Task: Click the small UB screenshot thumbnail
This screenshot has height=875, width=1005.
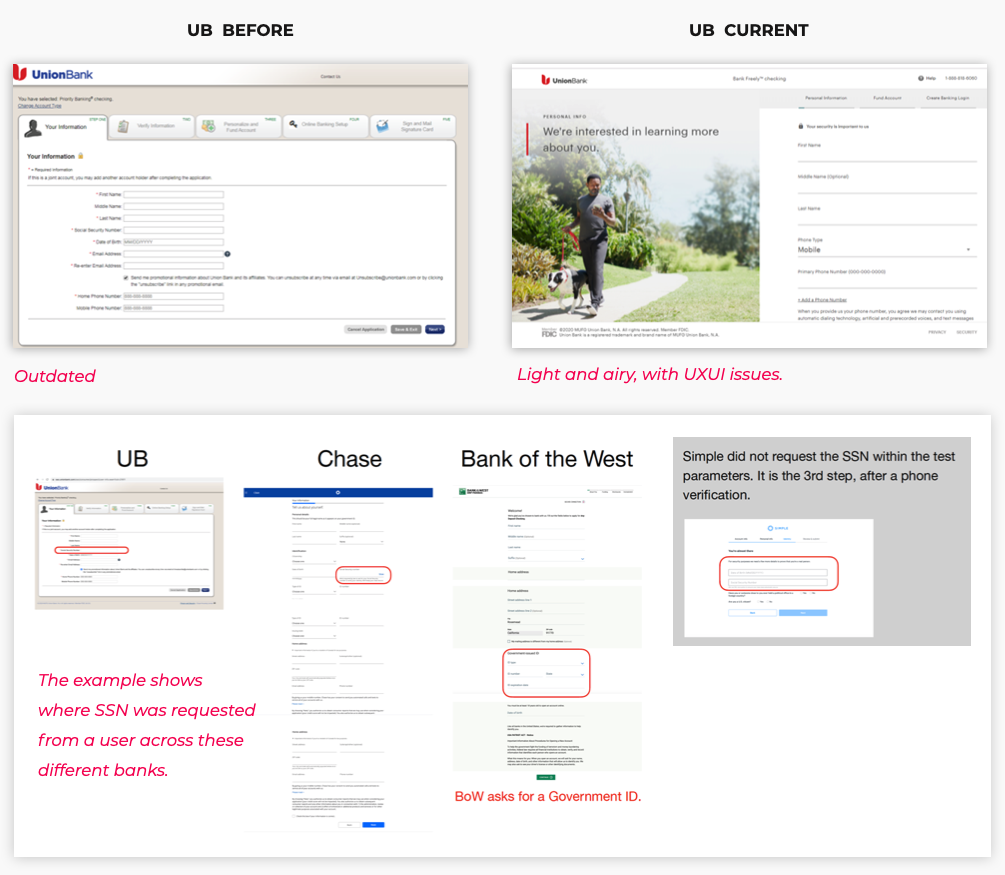Action: click(129, 543)
